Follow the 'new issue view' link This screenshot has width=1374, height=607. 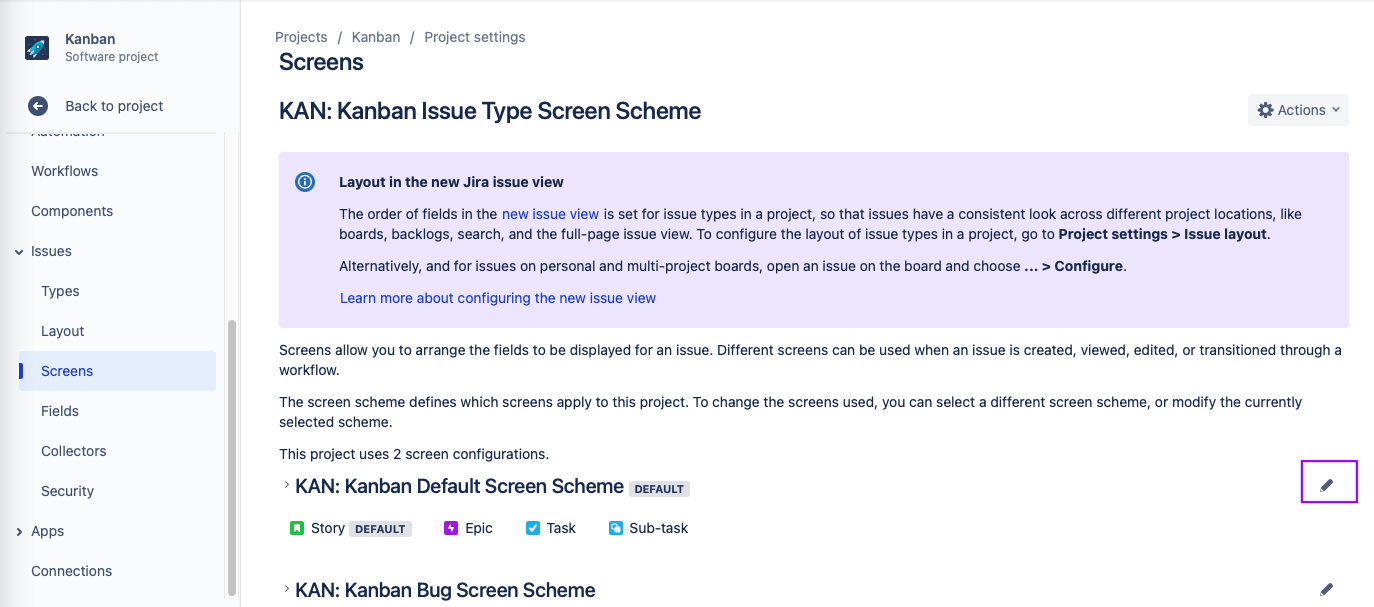click(550, 214)
